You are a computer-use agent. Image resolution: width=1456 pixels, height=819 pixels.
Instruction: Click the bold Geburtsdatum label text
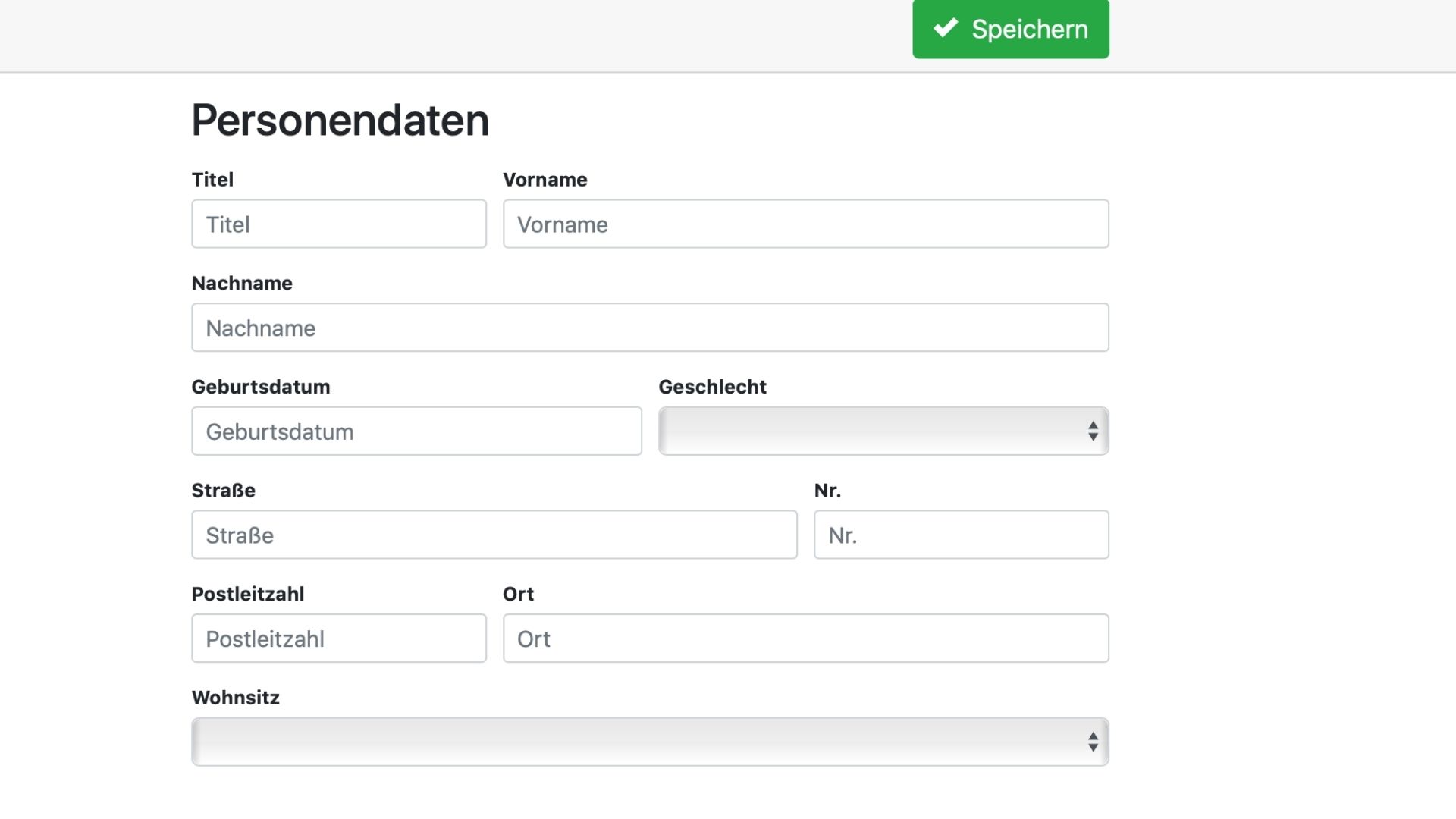click(260, 387)
